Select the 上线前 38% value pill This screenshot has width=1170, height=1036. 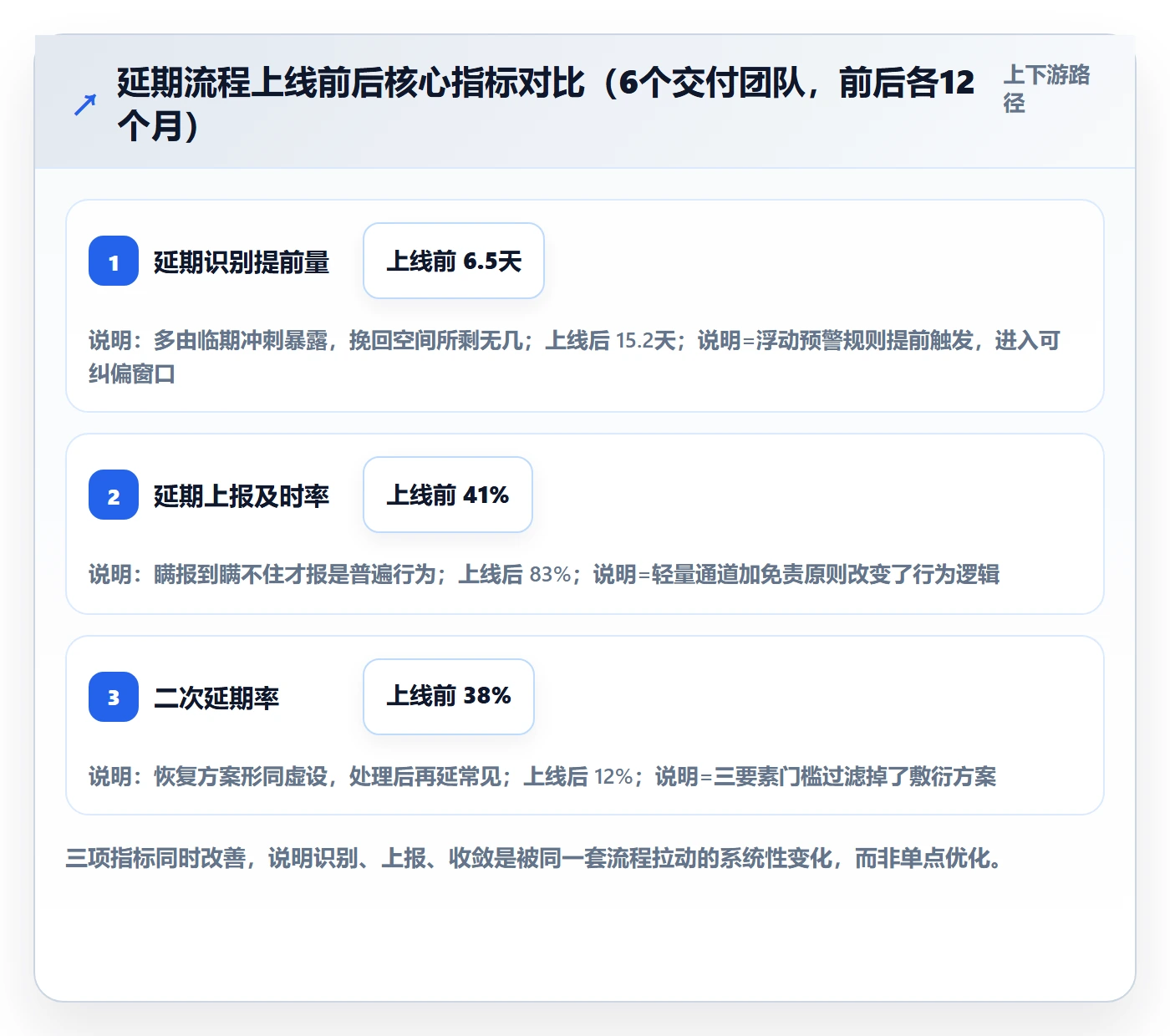(x=449, y=697)
